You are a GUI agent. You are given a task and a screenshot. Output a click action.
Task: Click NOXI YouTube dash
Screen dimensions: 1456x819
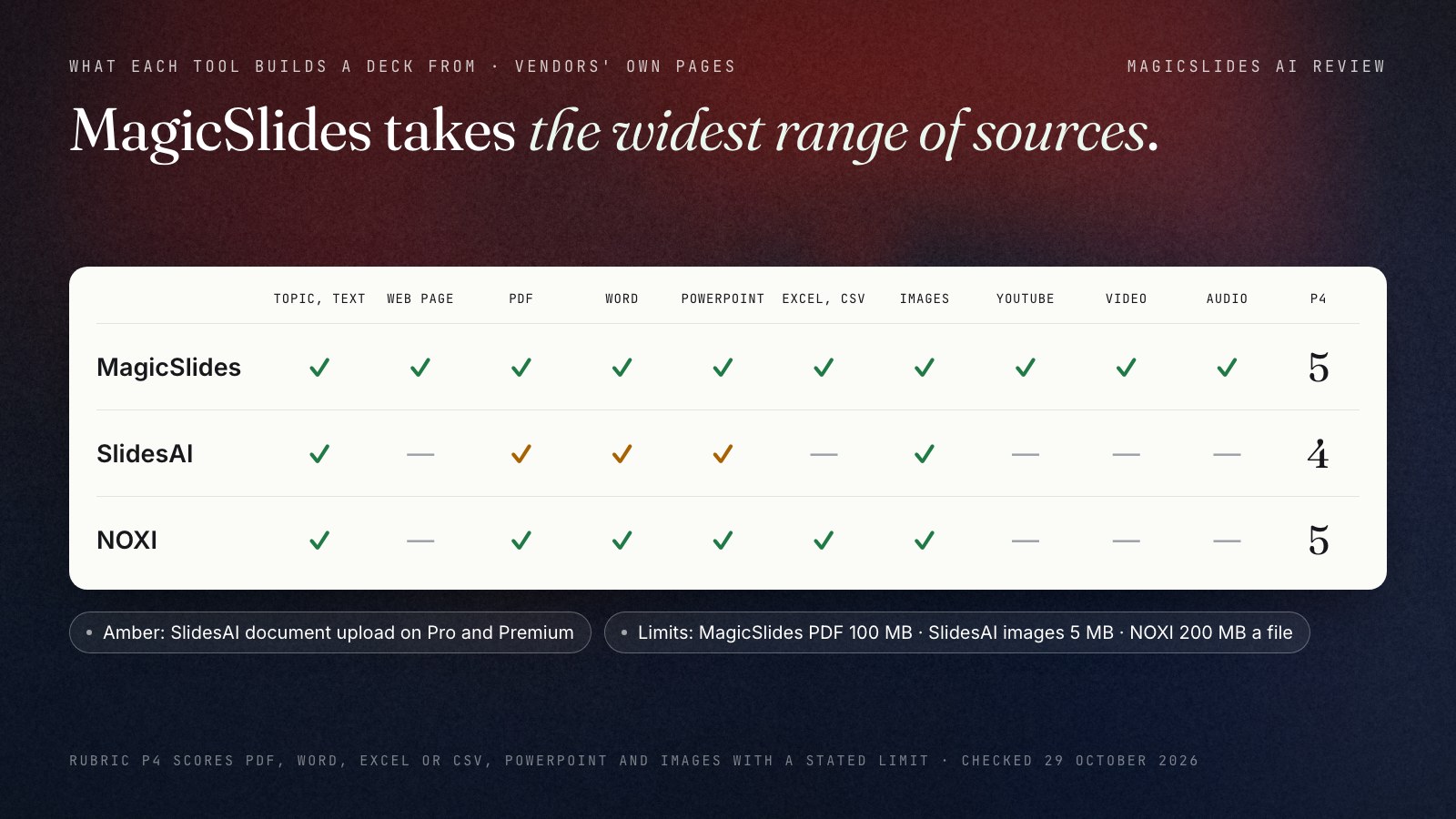click(x=1026, y=541)
